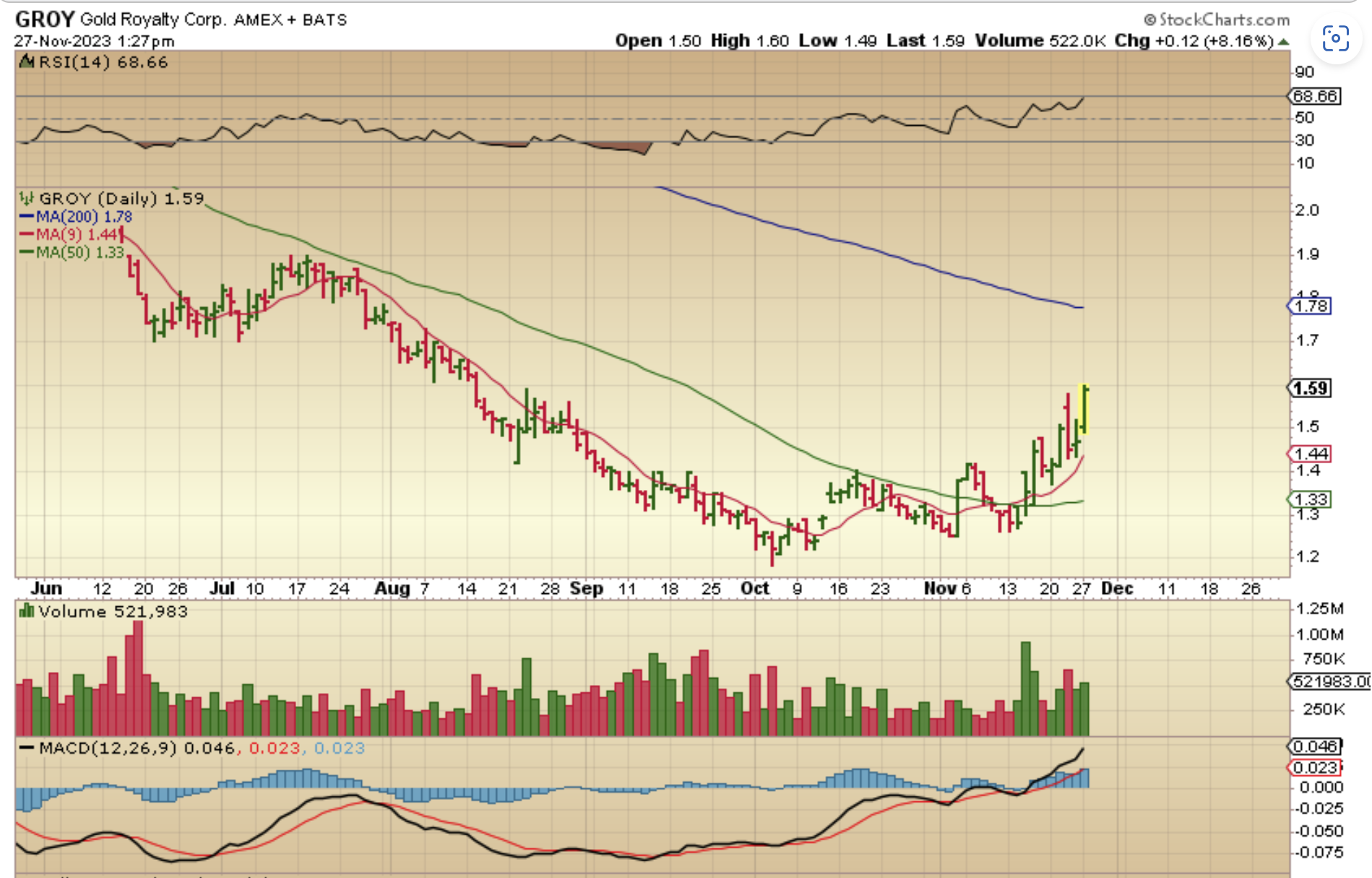Click the Chg +0.12 (+8.16%) value

1194,40
